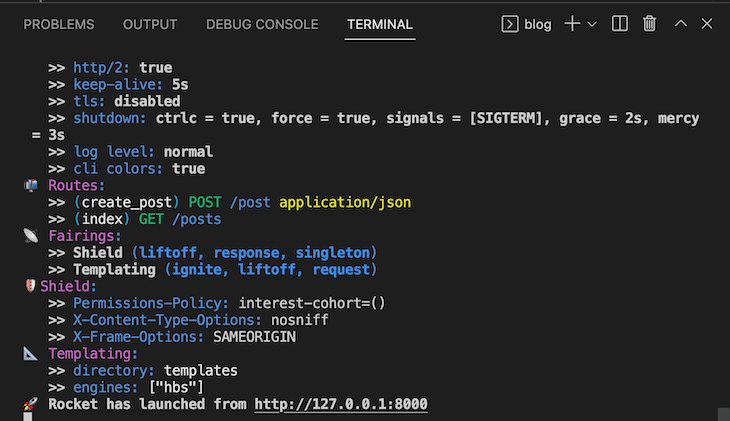Viewport: 730px width, 421px height.
Task: Click the mailbox icon beside Routes
Action: (x=31, y=185)
